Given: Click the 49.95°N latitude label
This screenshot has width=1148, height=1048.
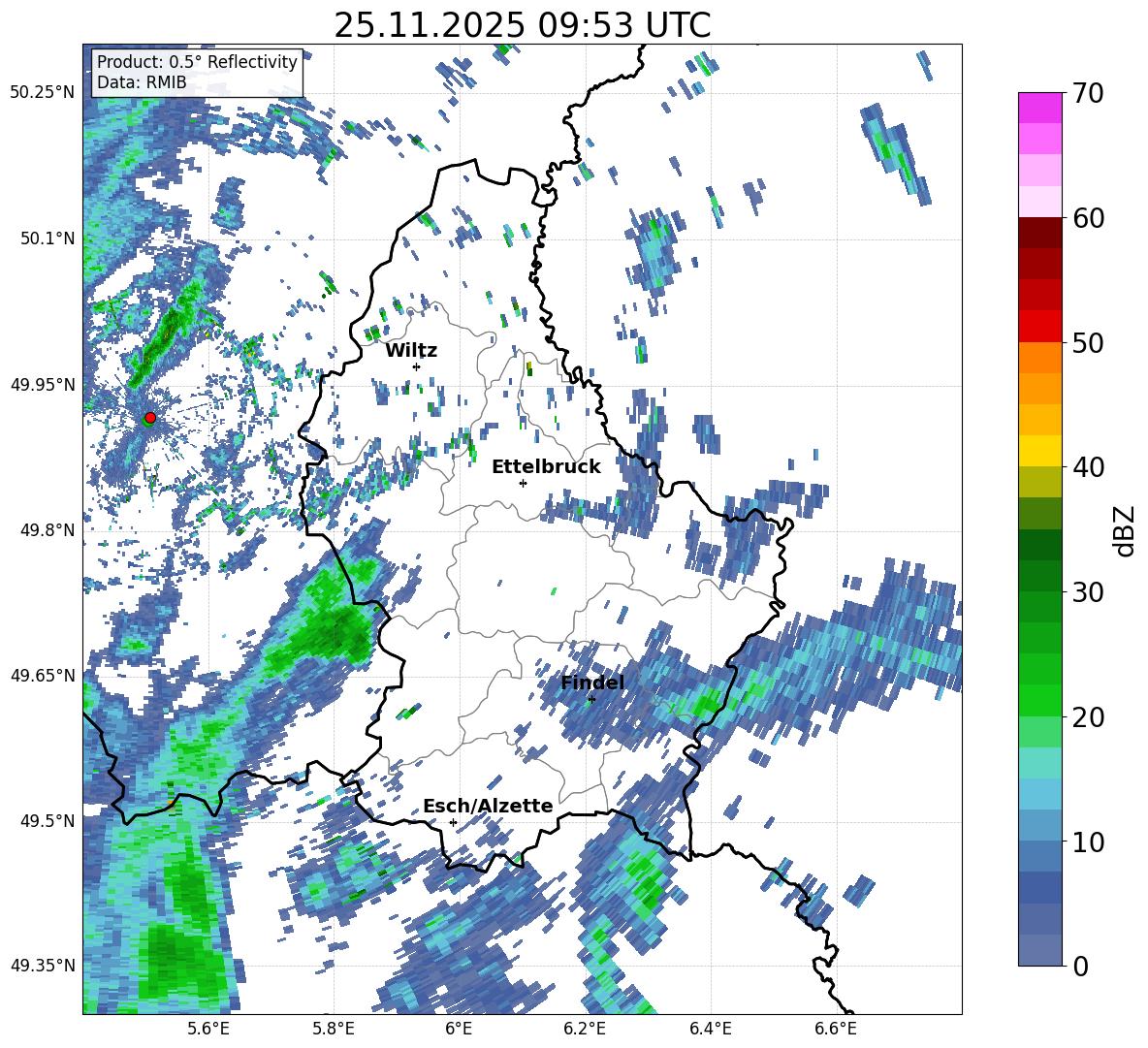Looking at the screenshot, I should tap(43, 384).
